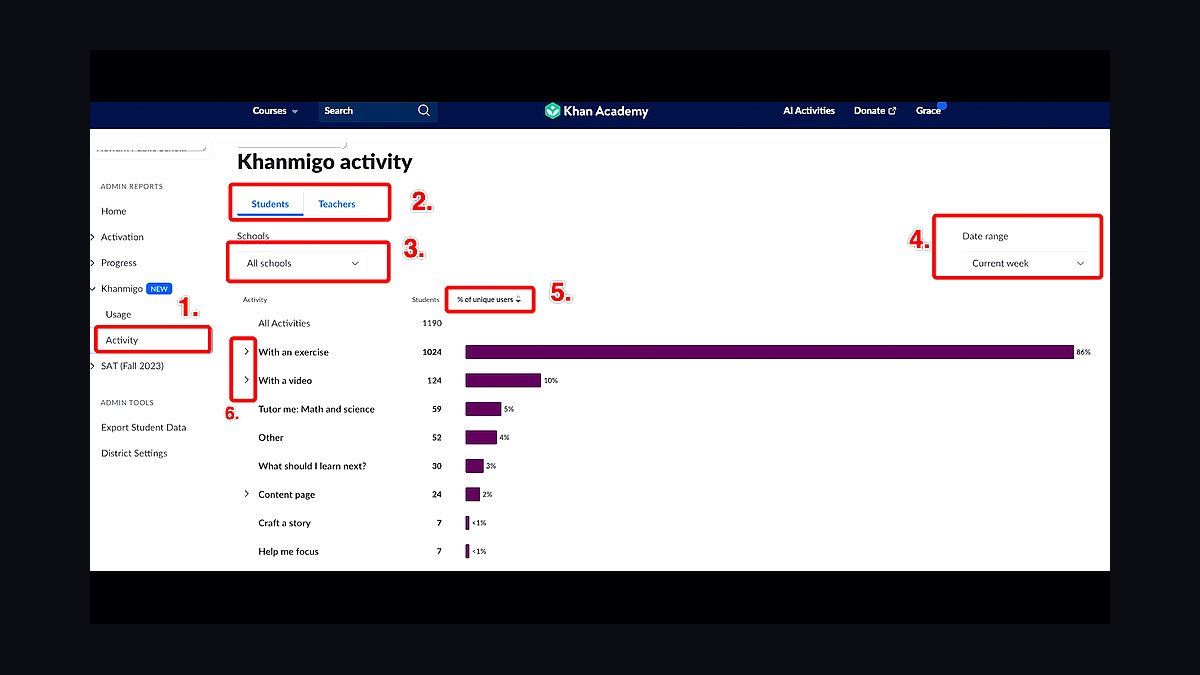
Task: Collapse the Khanmigo sidebar section
Action: (92, 289)
